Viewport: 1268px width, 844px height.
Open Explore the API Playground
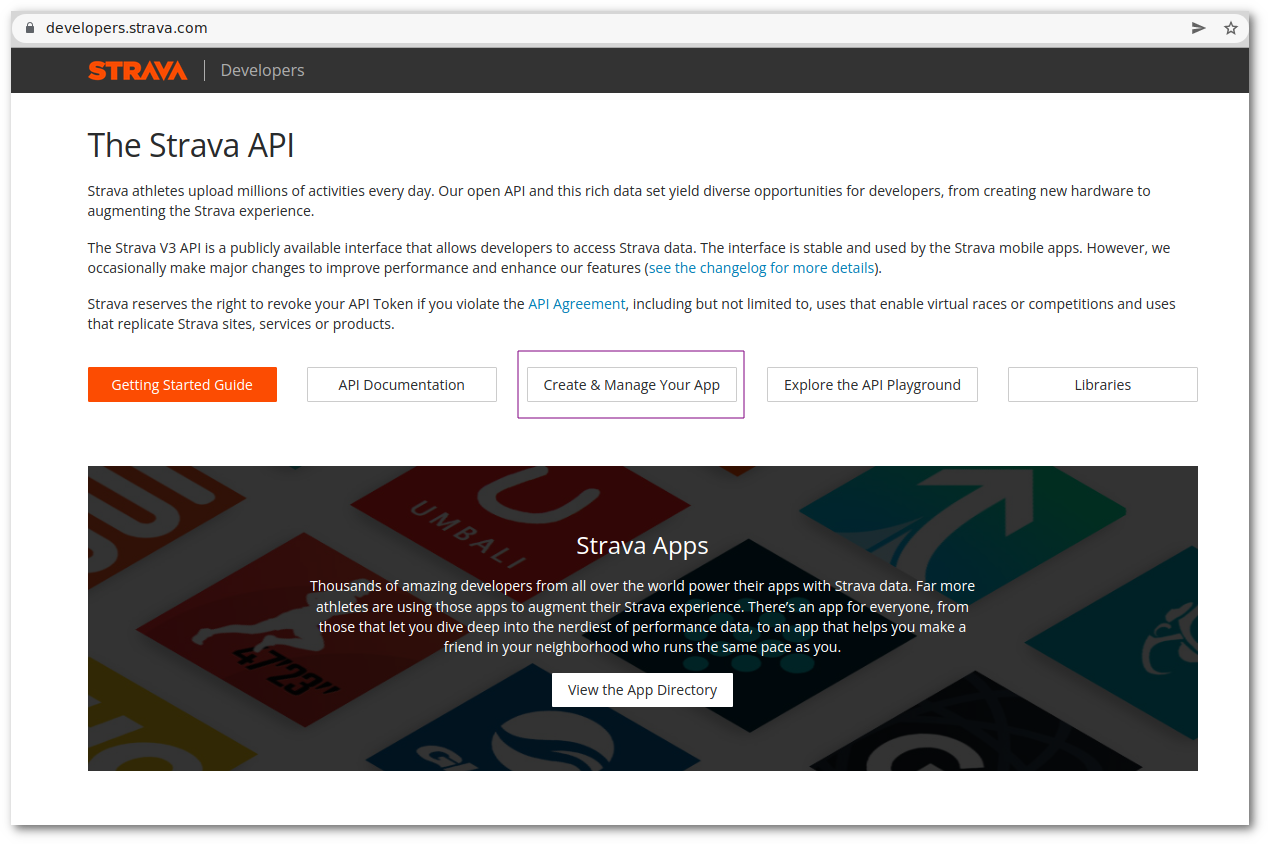click(x=872, y=385)
